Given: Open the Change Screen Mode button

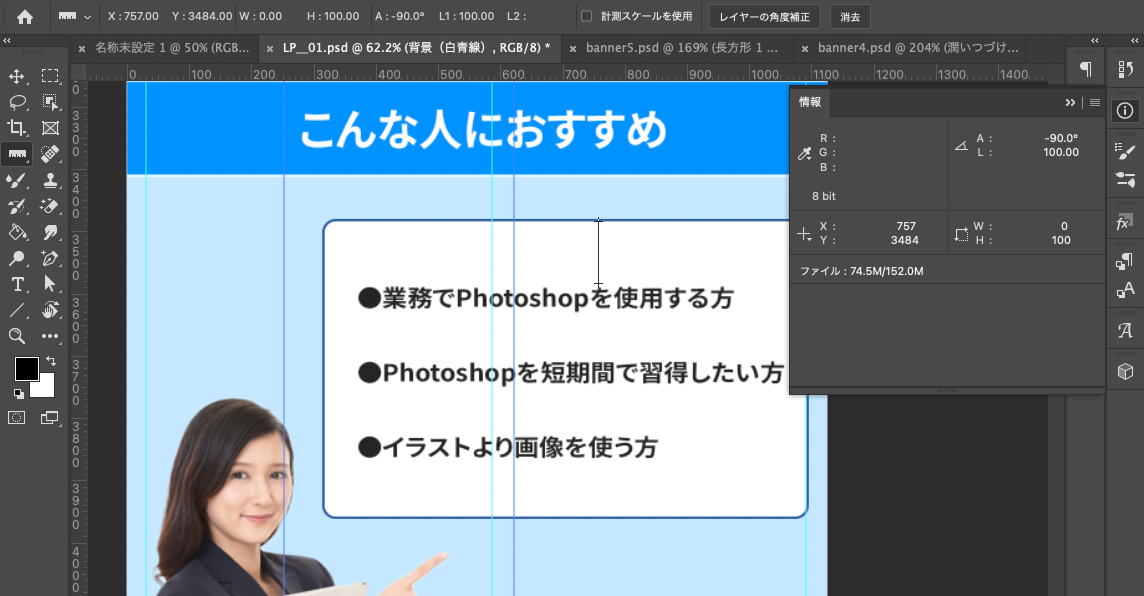Looking at the screenshot, I should point(50,417).
